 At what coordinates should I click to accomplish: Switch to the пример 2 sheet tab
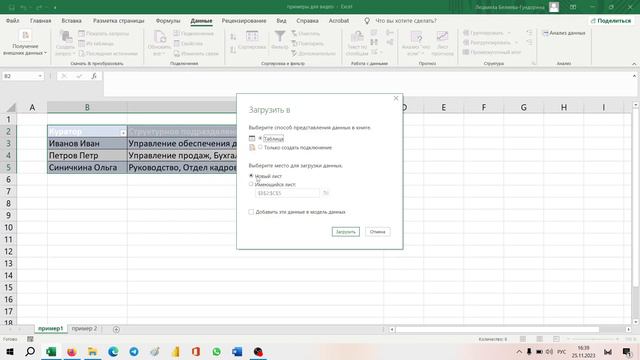click(84, 329)
